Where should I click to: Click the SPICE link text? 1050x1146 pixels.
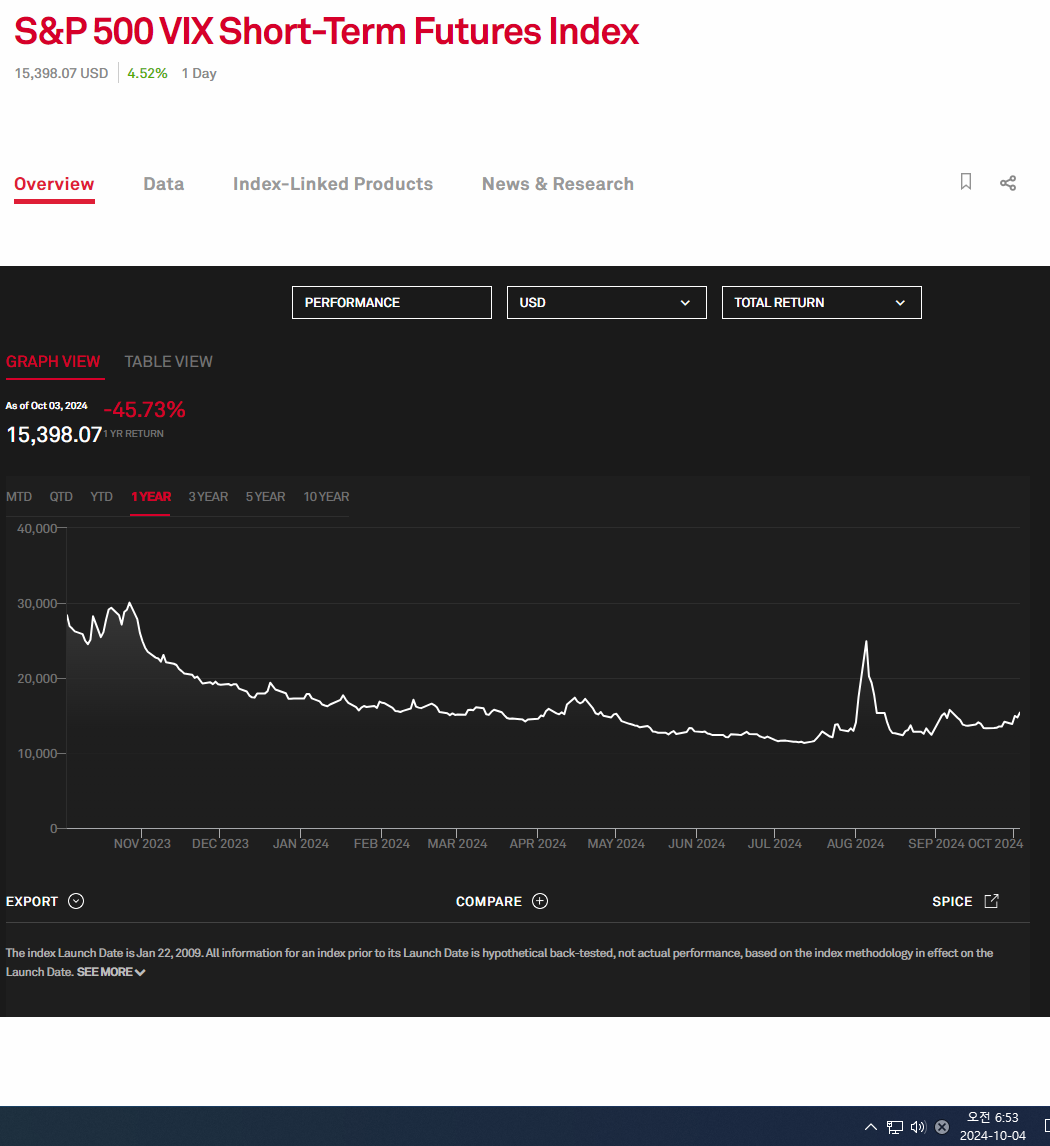click(952, 901)
